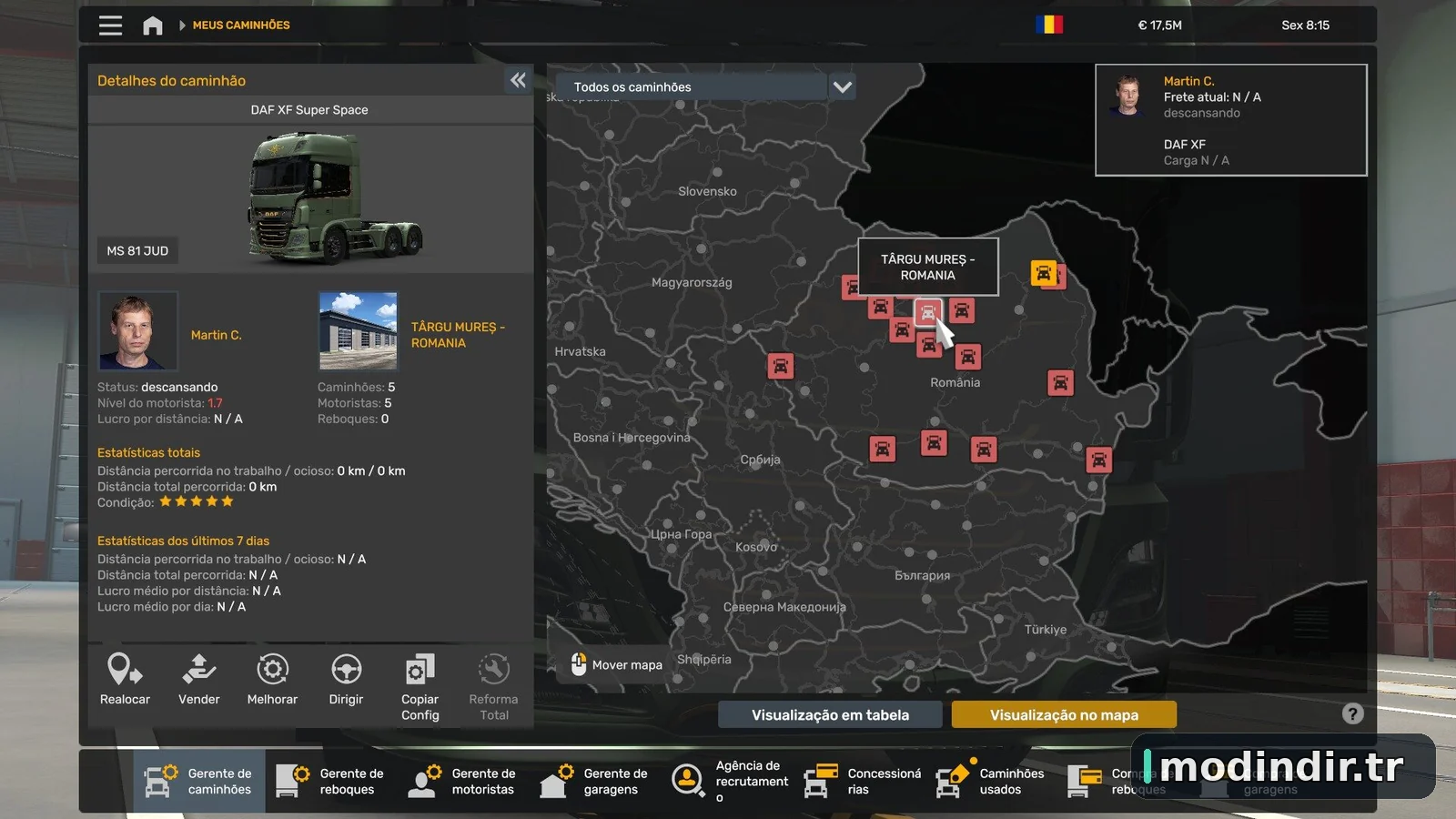This screenshot has width=1456, height=819.
Task: Click easternmost truck marker near coast
Action: coord(1099,460)
